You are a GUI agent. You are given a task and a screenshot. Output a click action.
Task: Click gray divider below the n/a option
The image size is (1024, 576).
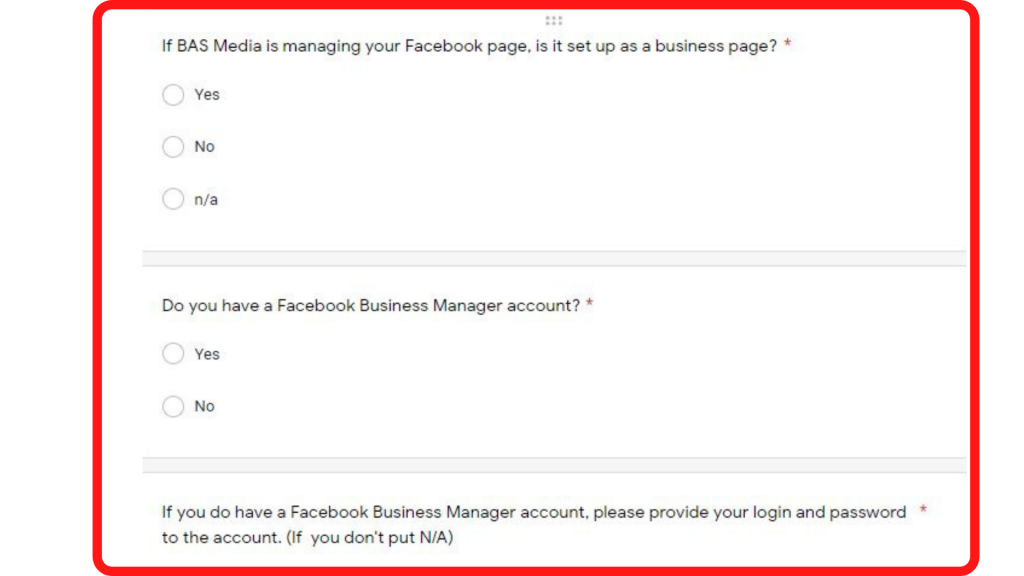[554, 259]
